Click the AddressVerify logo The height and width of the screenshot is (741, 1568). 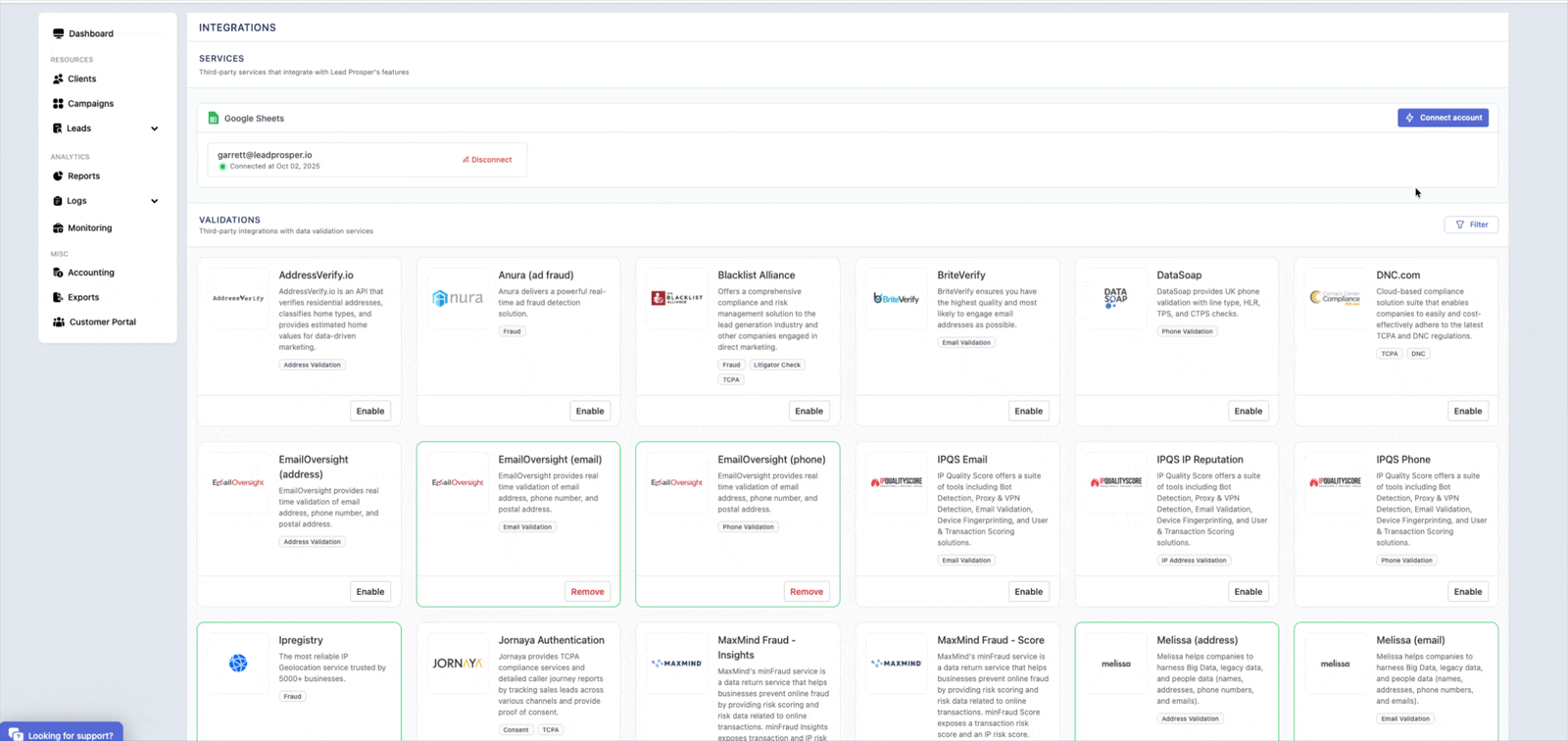point(238,298)
